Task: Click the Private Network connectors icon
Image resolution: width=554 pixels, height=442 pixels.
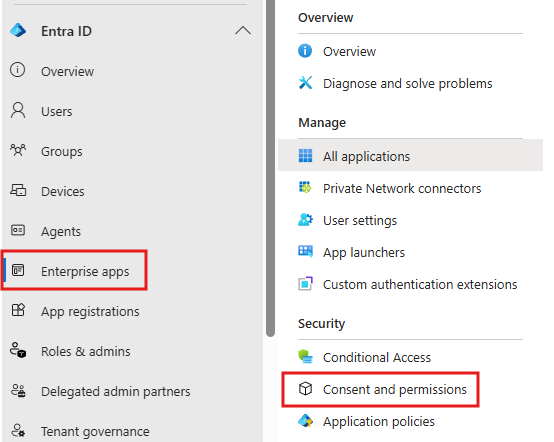Action: click(x=305, y=188)
